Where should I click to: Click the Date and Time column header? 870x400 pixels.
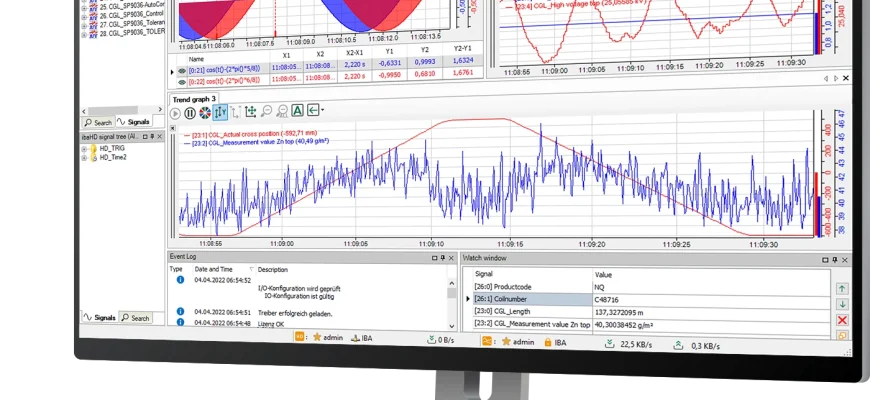click(x=215, y=269)
